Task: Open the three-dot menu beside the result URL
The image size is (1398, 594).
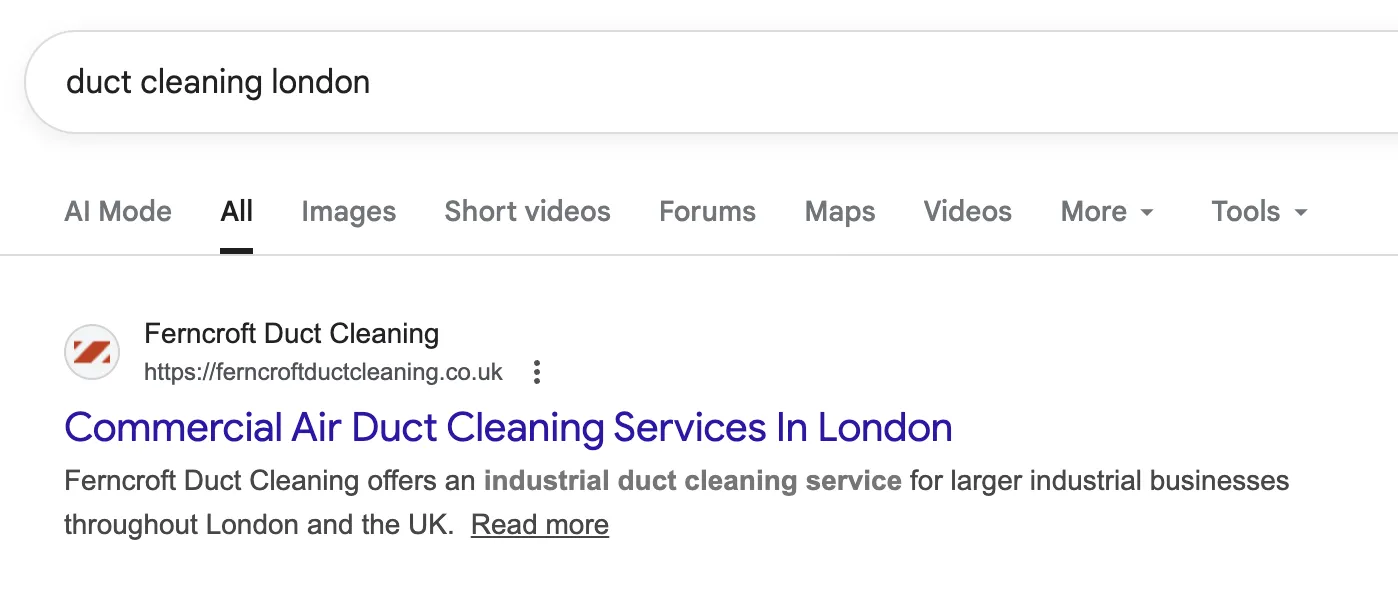Action: point(536,372)
